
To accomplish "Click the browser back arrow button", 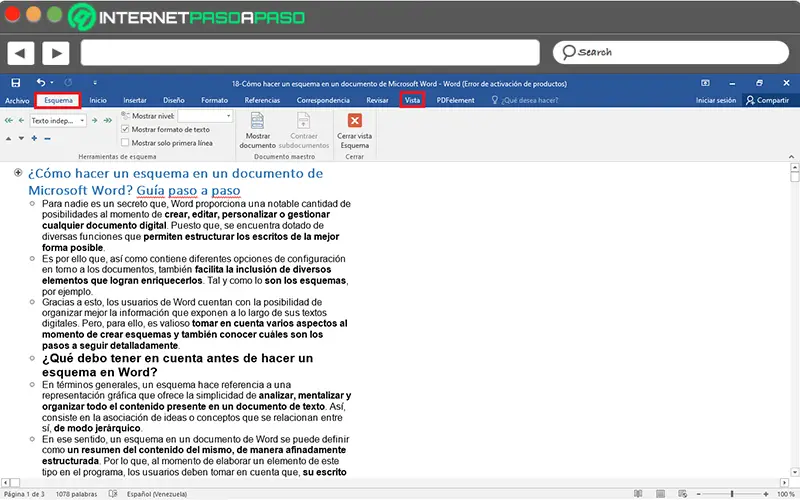I will click(20, 53).
